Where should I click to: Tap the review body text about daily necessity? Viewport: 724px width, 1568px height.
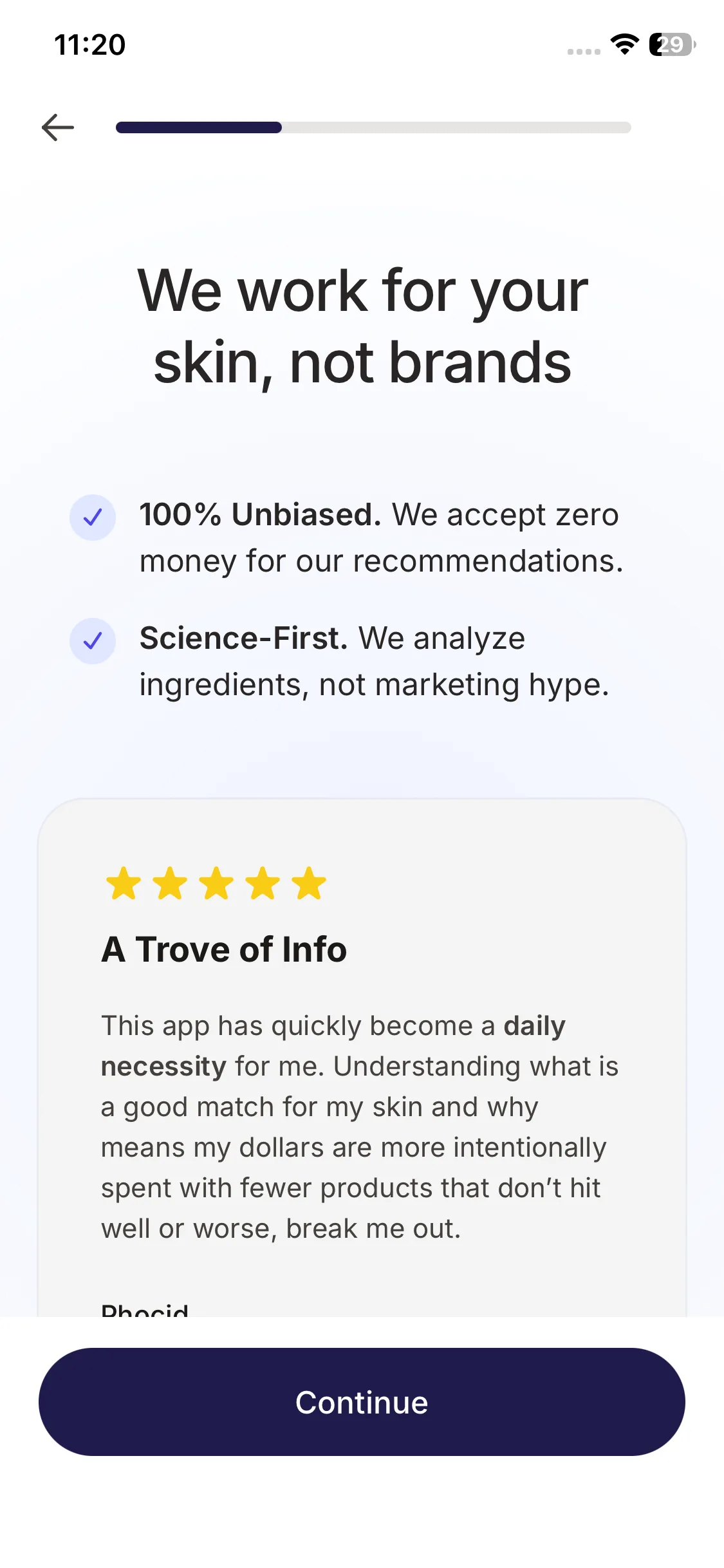[x=359, y=1126]
